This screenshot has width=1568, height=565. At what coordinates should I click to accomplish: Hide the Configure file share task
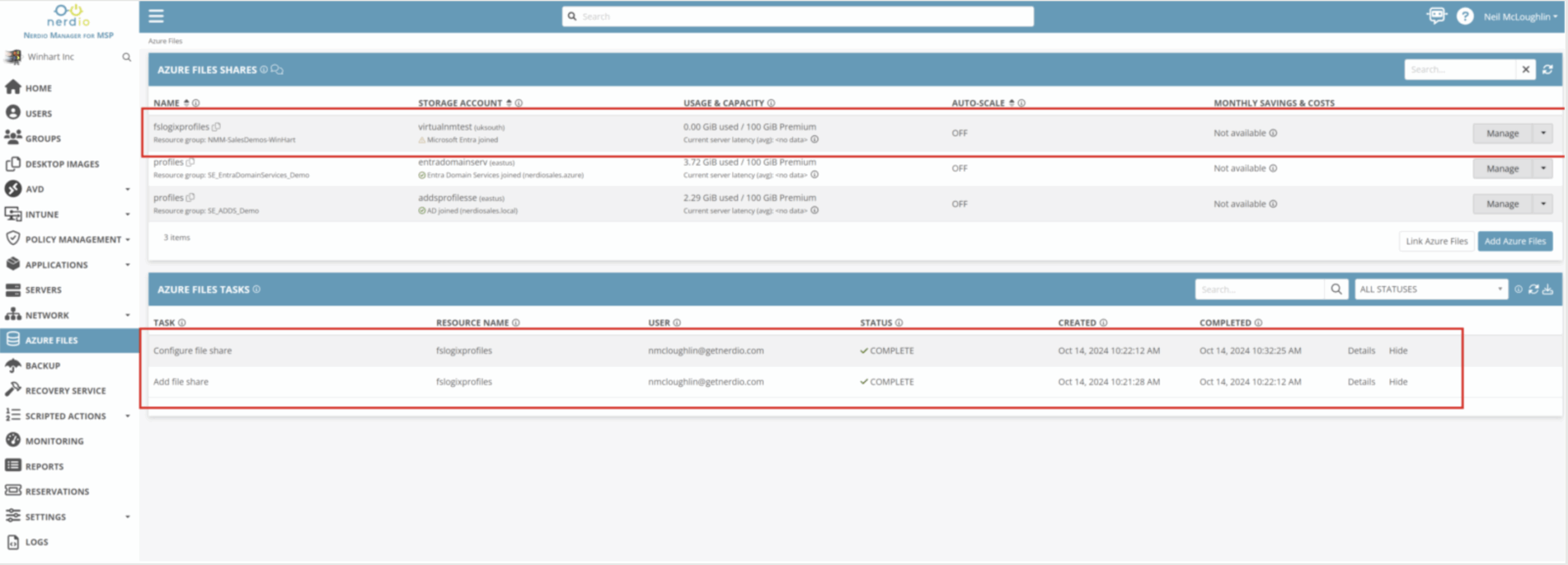coord(1398,351)
